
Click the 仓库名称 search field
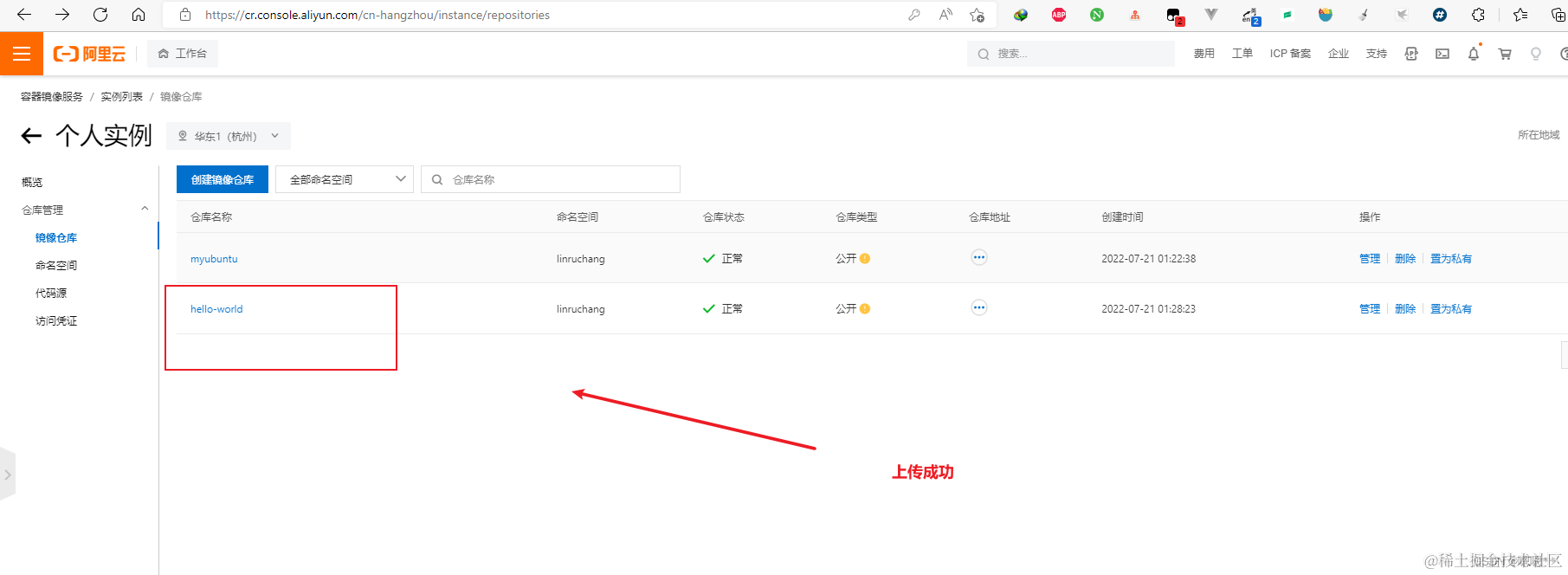point(551,179)
